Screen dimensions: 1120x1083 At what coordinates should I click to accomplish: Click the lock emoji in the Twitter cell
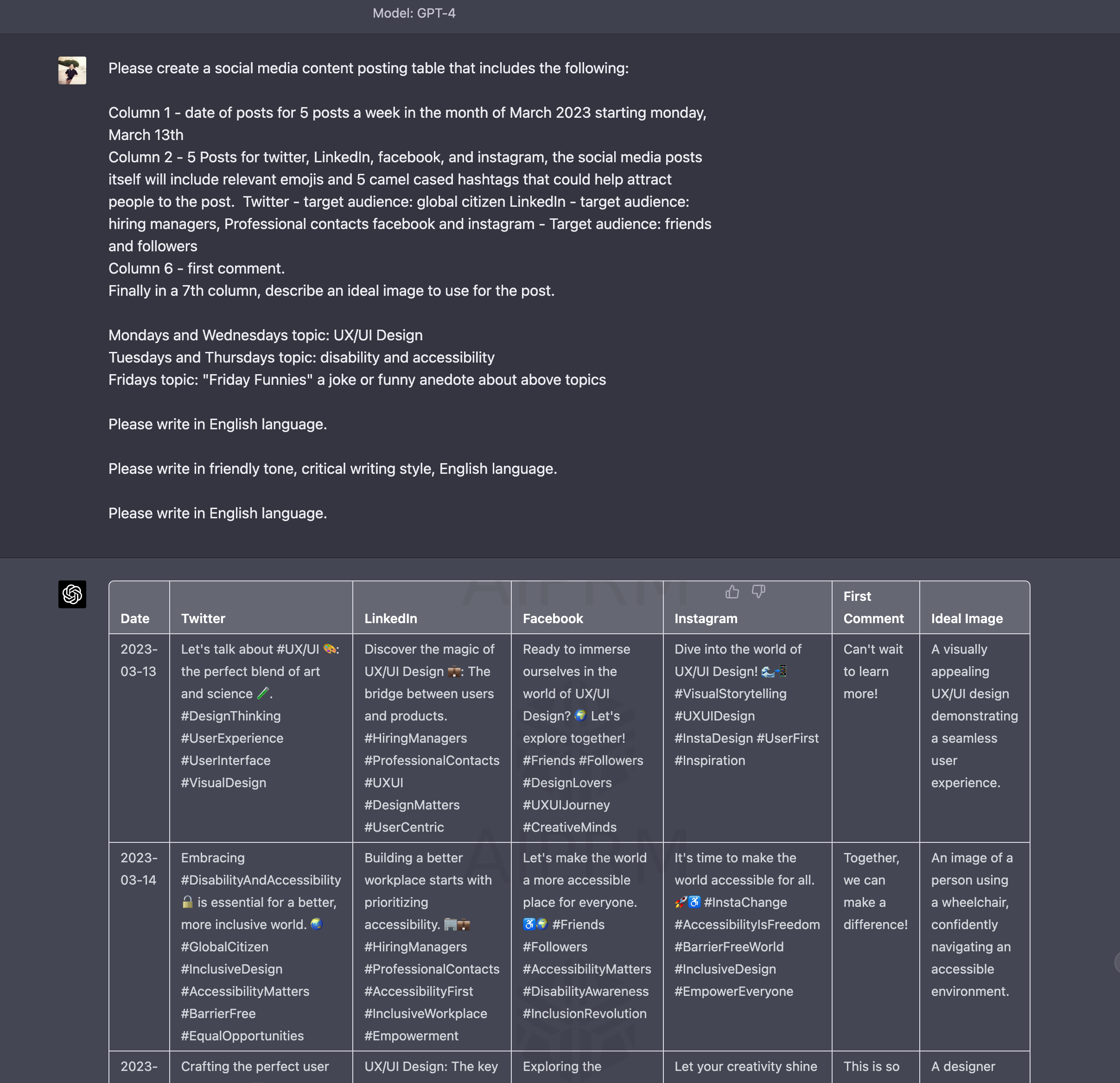pos(187,902)
